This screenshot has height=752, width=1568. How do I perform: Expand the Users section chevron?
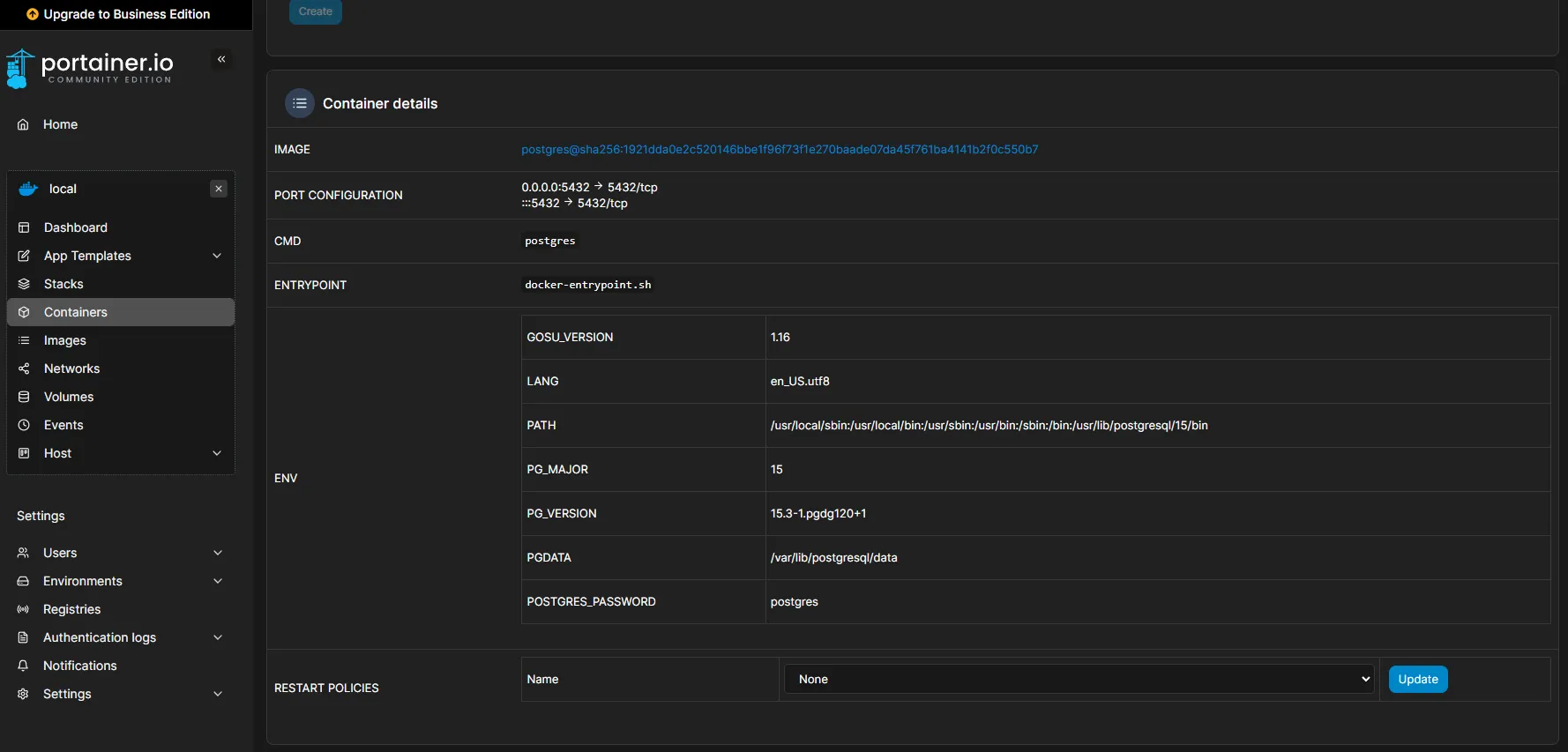[x=218, y=553]
